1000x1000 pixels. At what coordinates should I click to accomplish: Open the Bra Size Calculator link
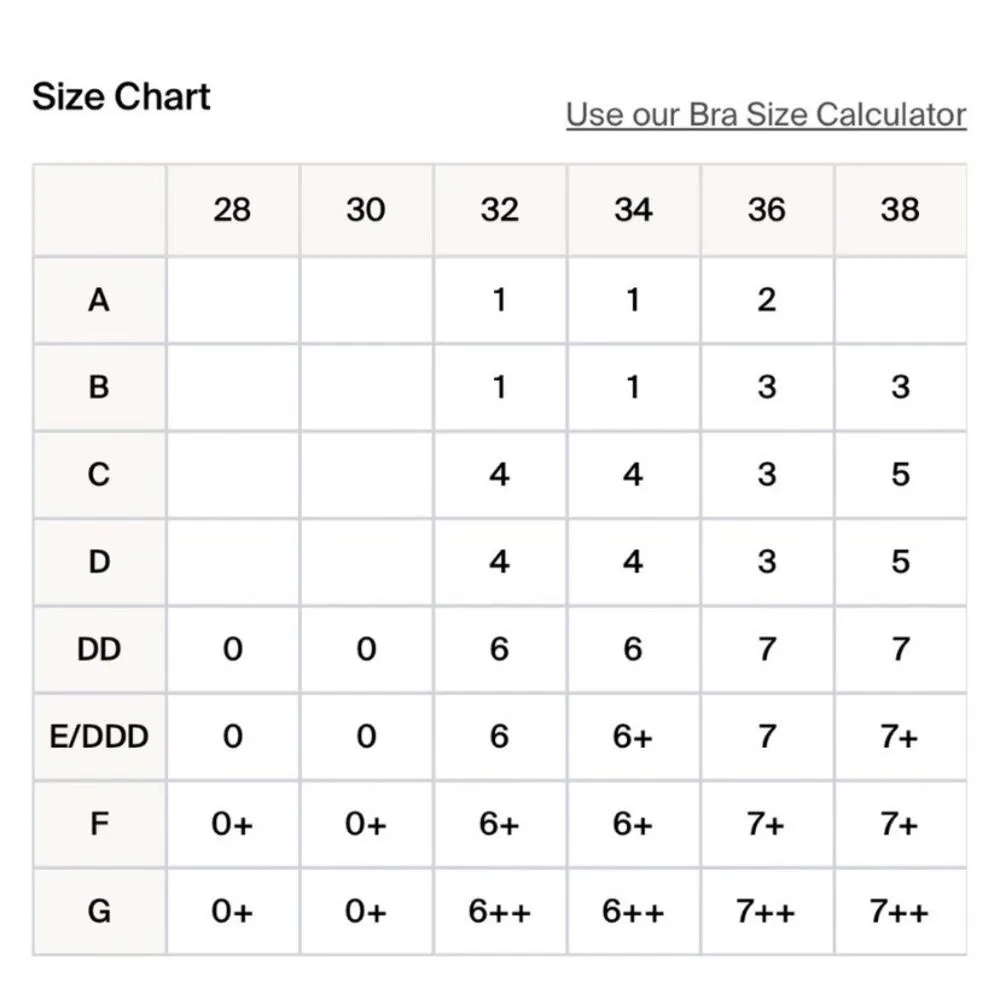pyautogui.click(x=765, y=115)
